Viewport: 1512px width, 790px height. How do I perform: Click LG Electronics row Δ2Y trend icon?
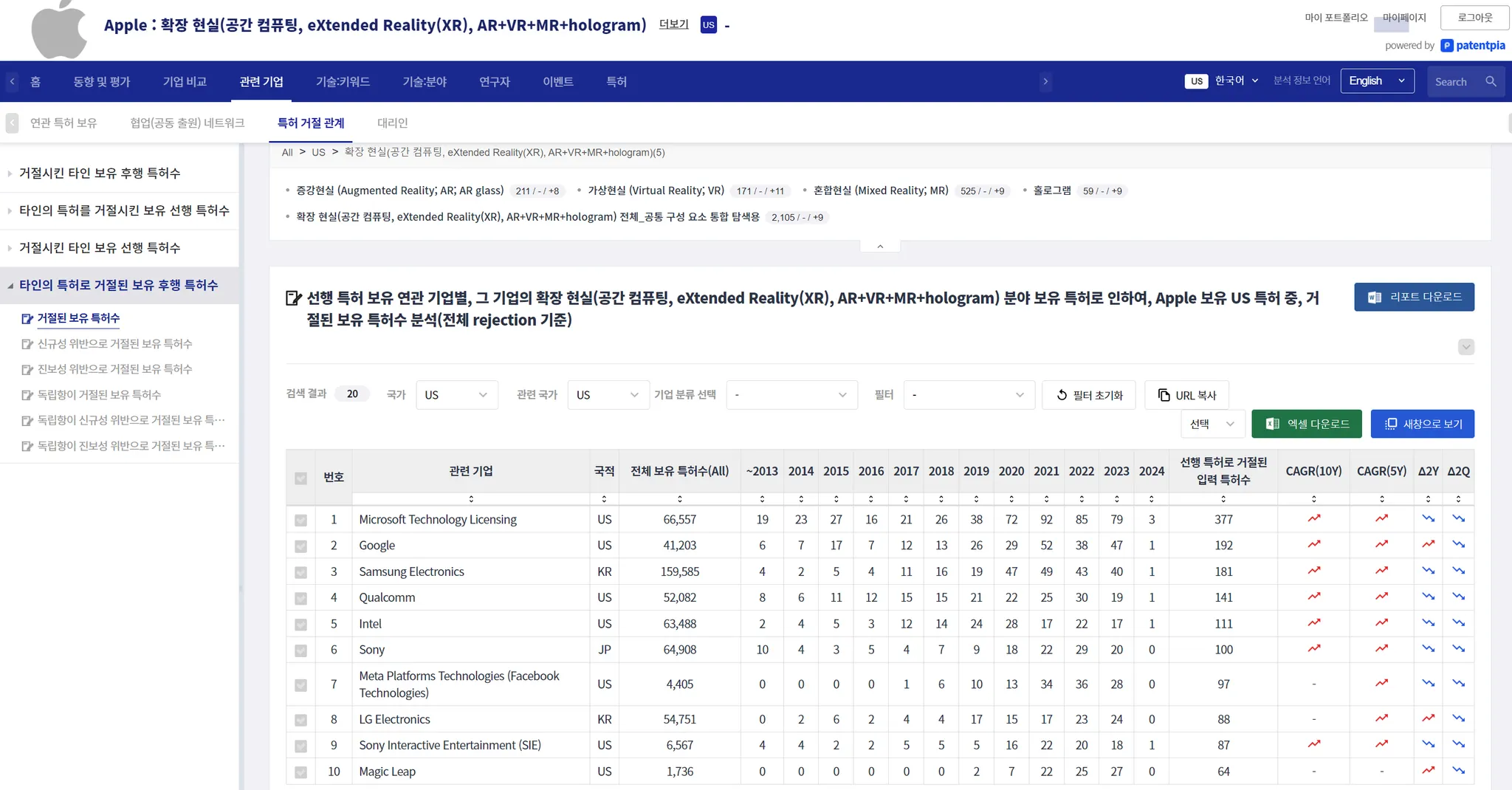click(1429, 718)
